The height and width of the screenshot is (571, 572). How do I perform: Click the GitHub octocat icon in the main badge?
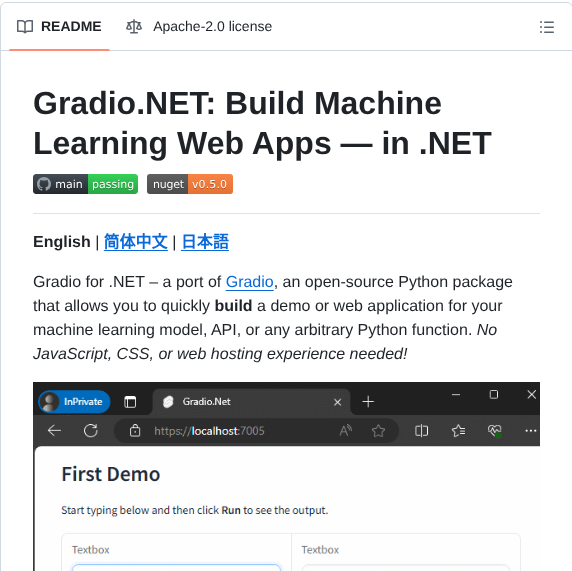43,184
